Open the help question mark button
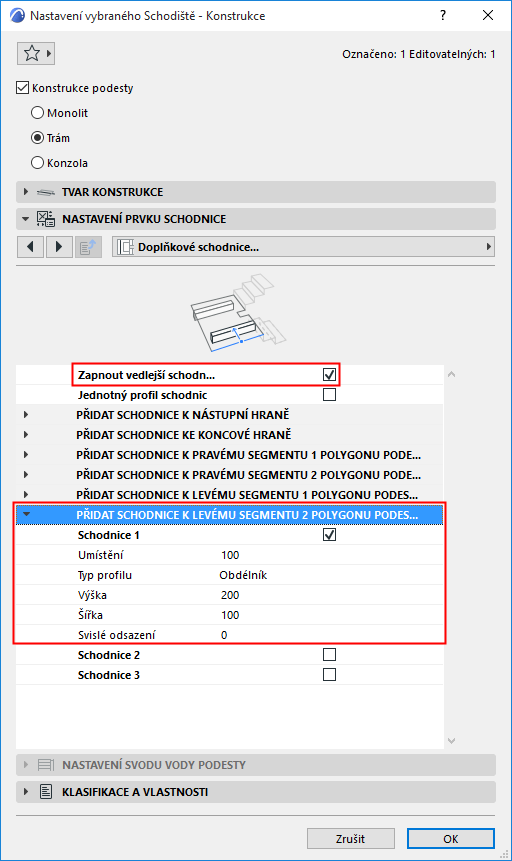The width and height of the screenshot is (512, 861). click(x=443, y=15)
